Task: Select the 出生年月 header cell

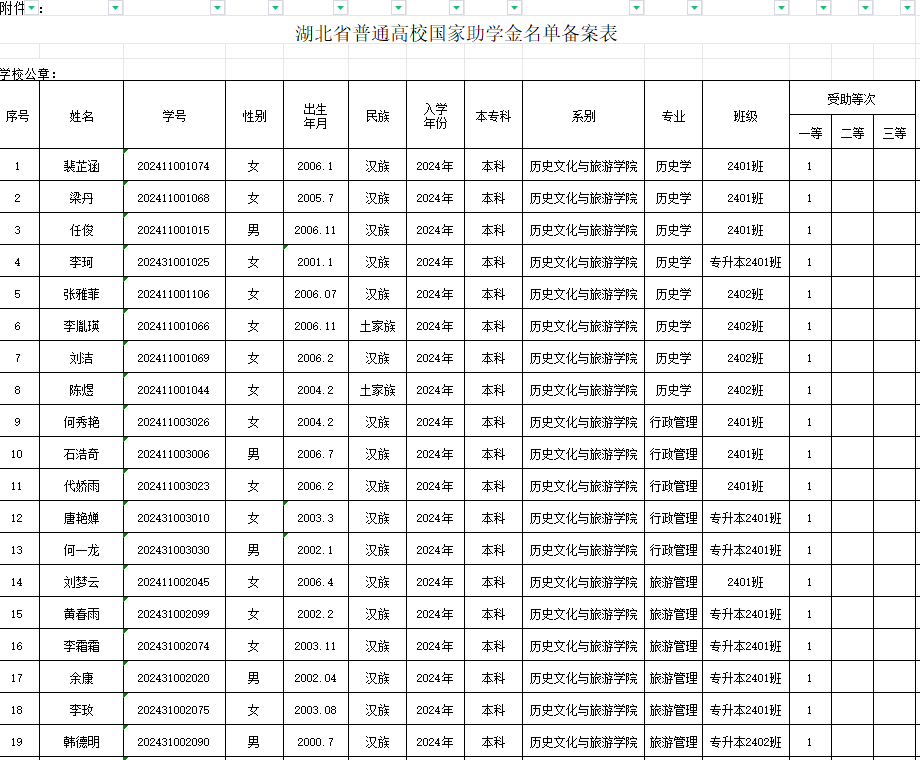Action: 315,116
